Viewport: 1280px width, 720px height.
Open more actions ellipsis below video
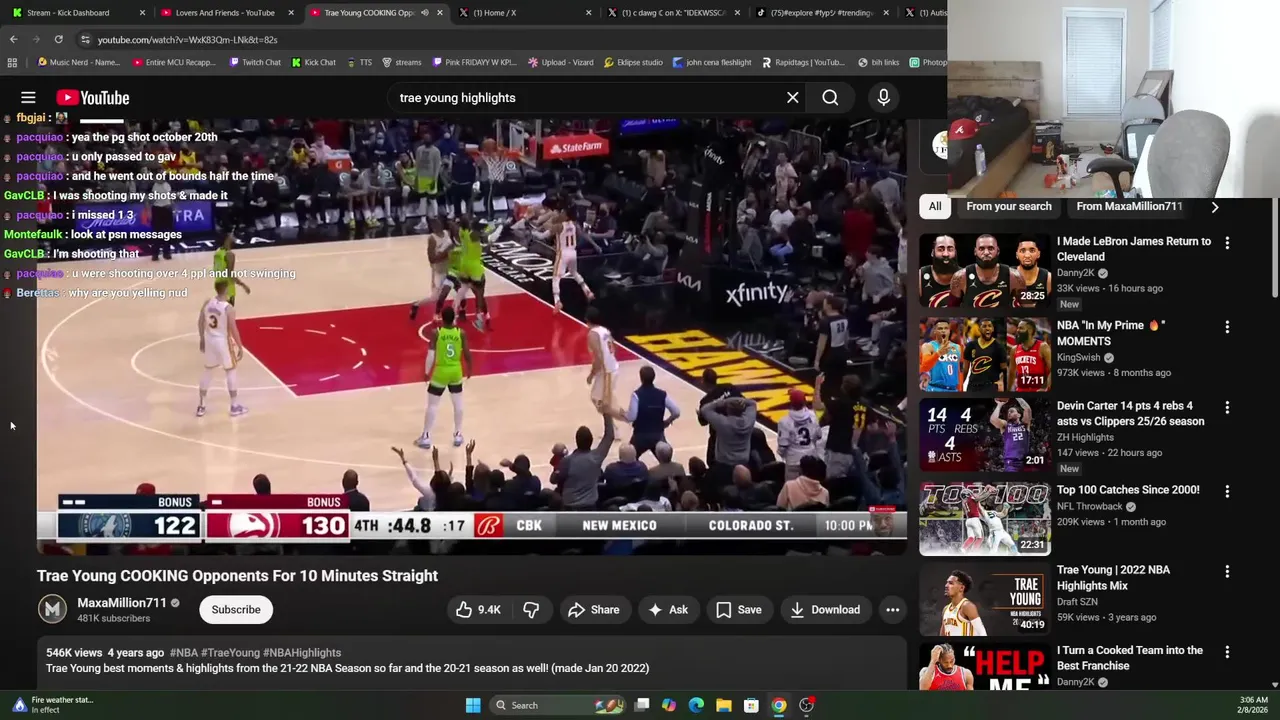click(892, 610)
